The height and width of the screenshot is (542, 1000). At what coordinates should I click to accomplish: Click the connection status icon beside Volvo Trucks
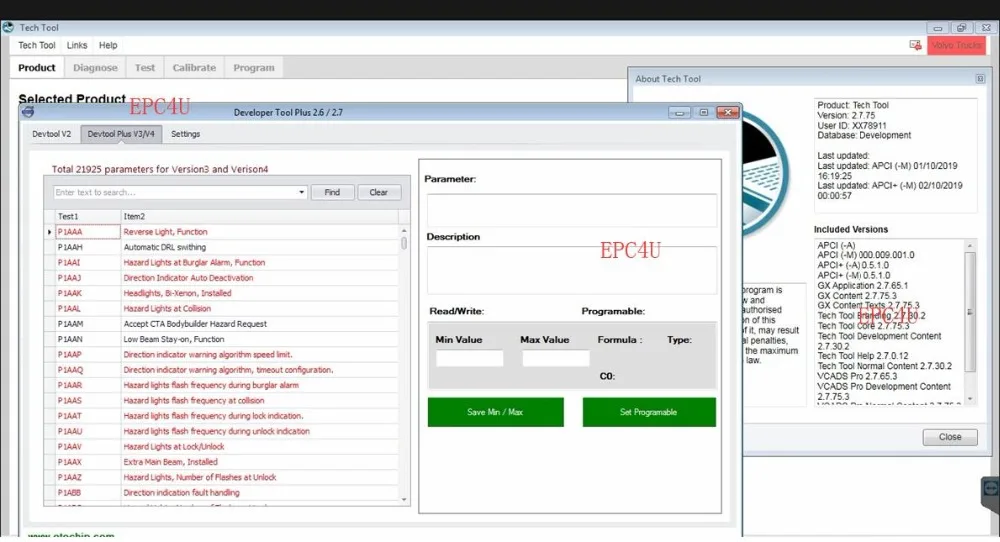click(915, 45)
